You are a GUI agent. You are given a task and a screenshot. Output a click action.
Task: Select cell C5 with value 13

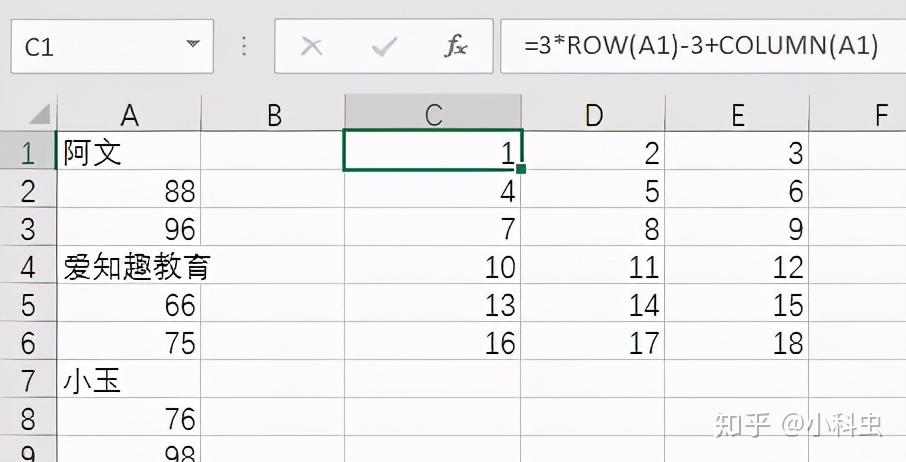point(433,303)
